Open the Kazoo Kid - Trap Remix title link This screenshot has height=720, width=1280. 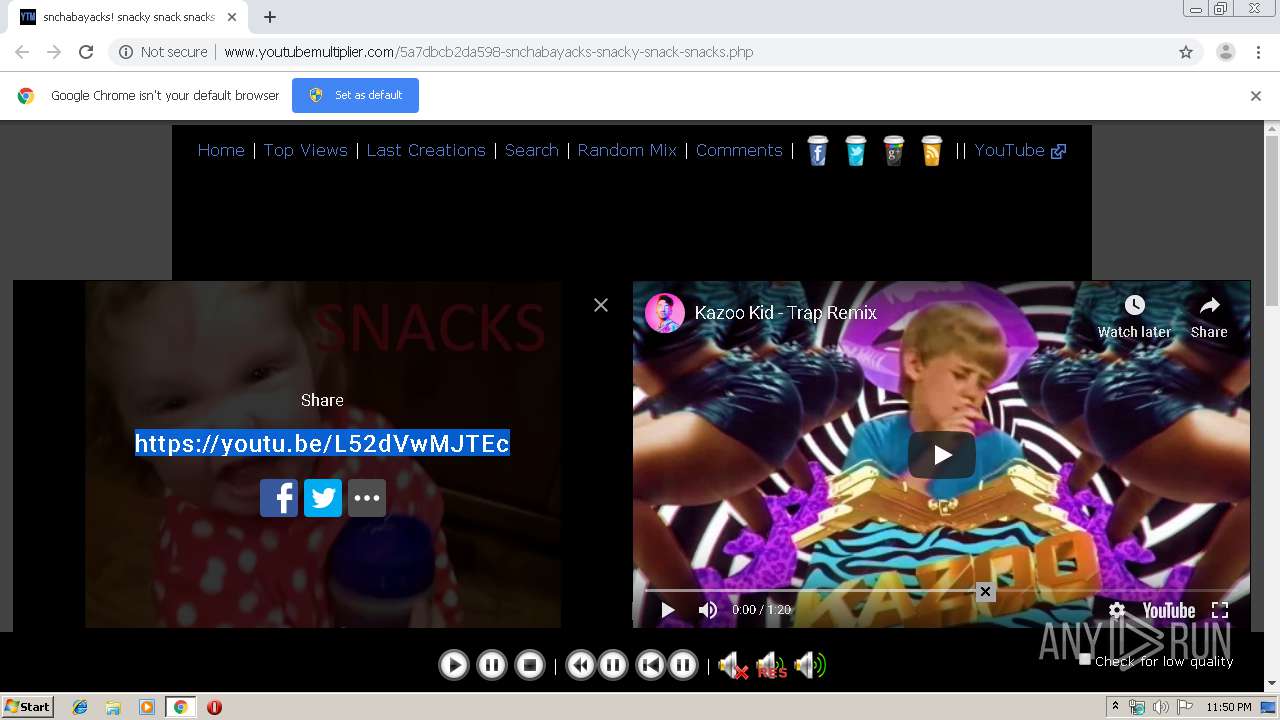[785, 313]
